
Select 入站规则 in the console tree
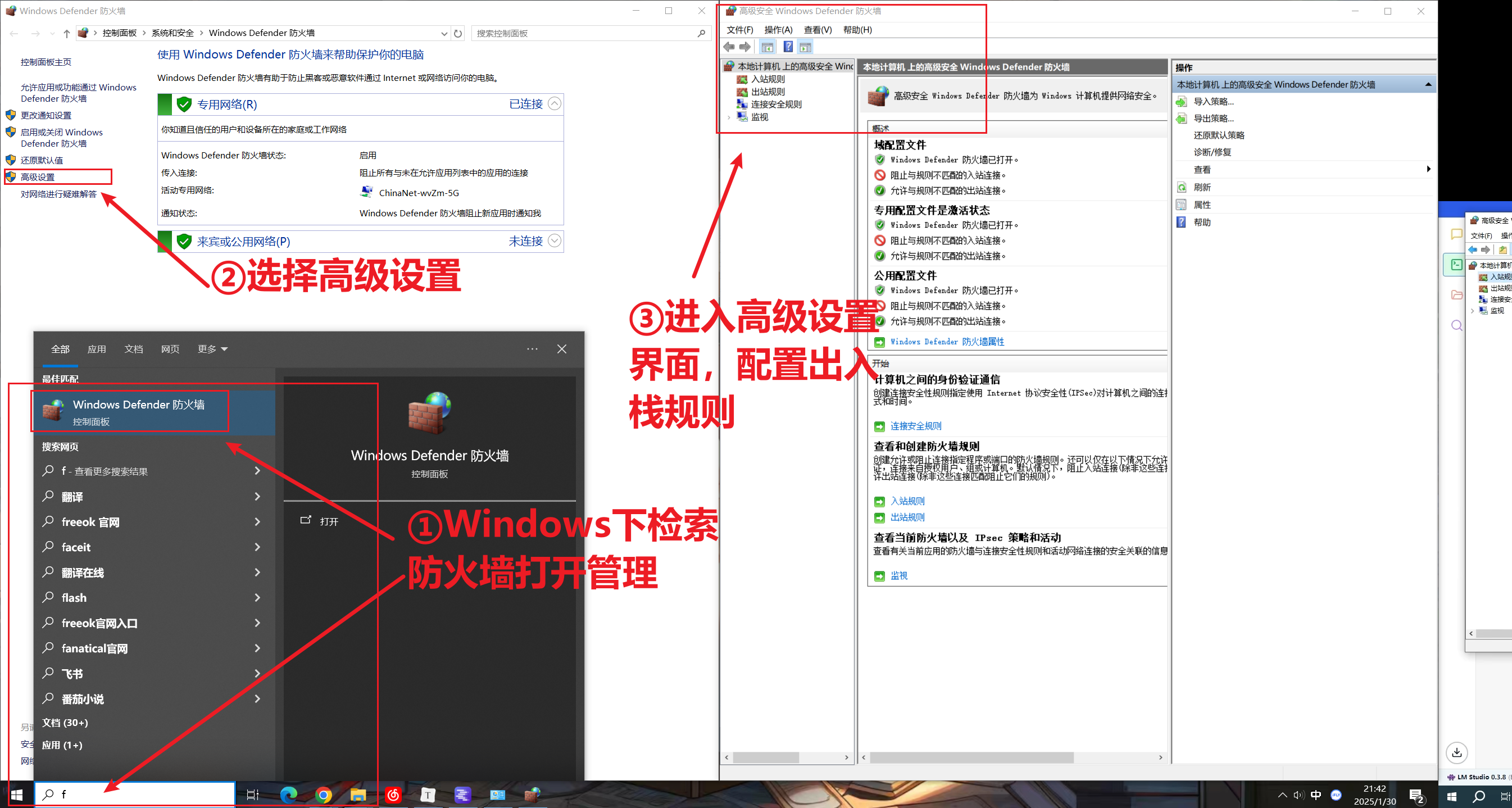pos(768,79)
